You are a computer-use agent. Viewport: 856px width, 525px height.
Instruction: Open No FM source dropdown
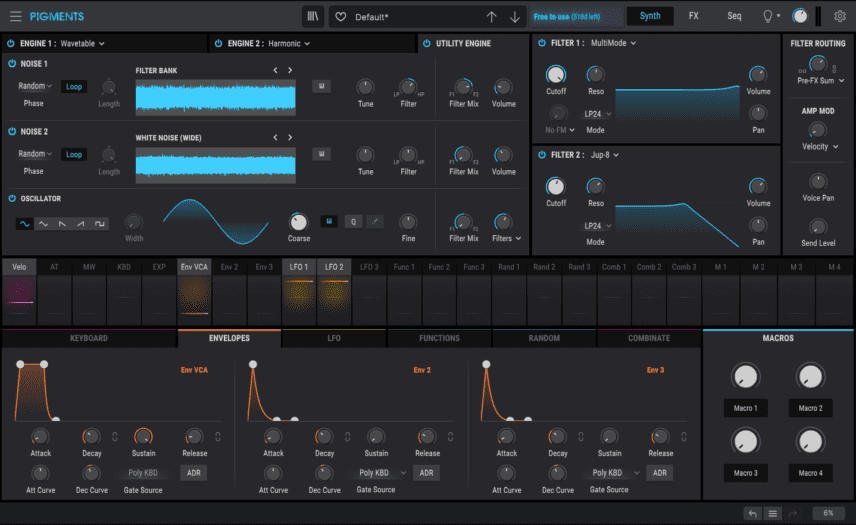(x=560, y=130)
